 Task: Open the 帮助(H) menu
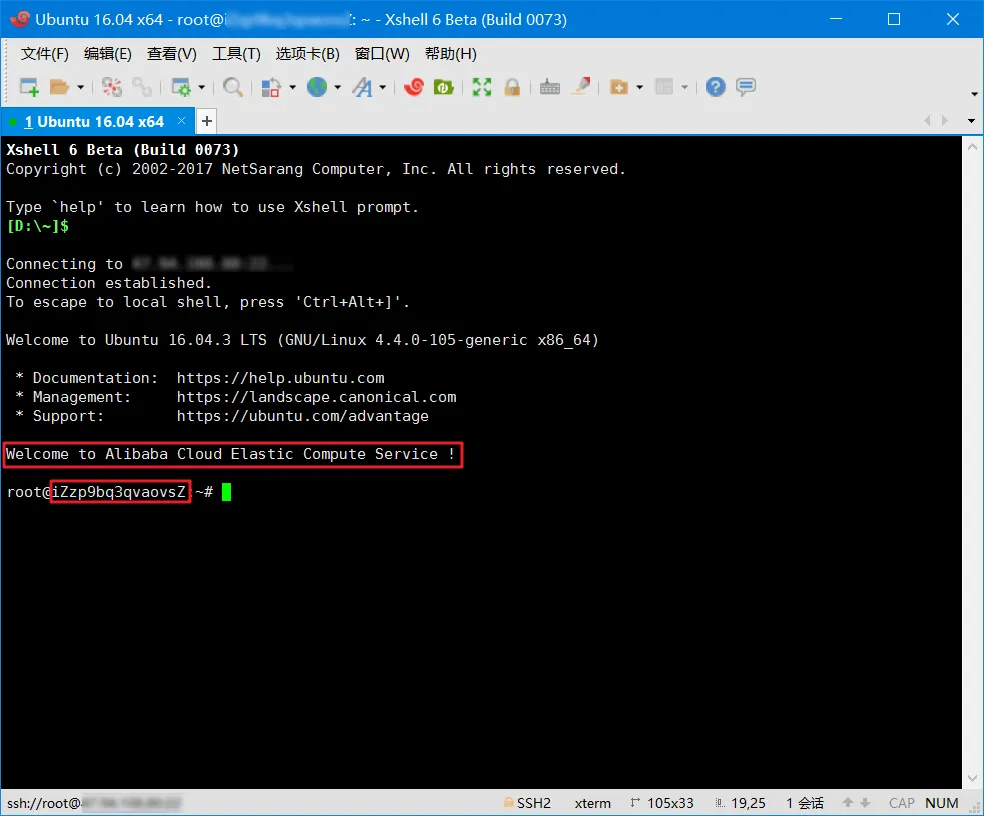[x=451, y=54]
